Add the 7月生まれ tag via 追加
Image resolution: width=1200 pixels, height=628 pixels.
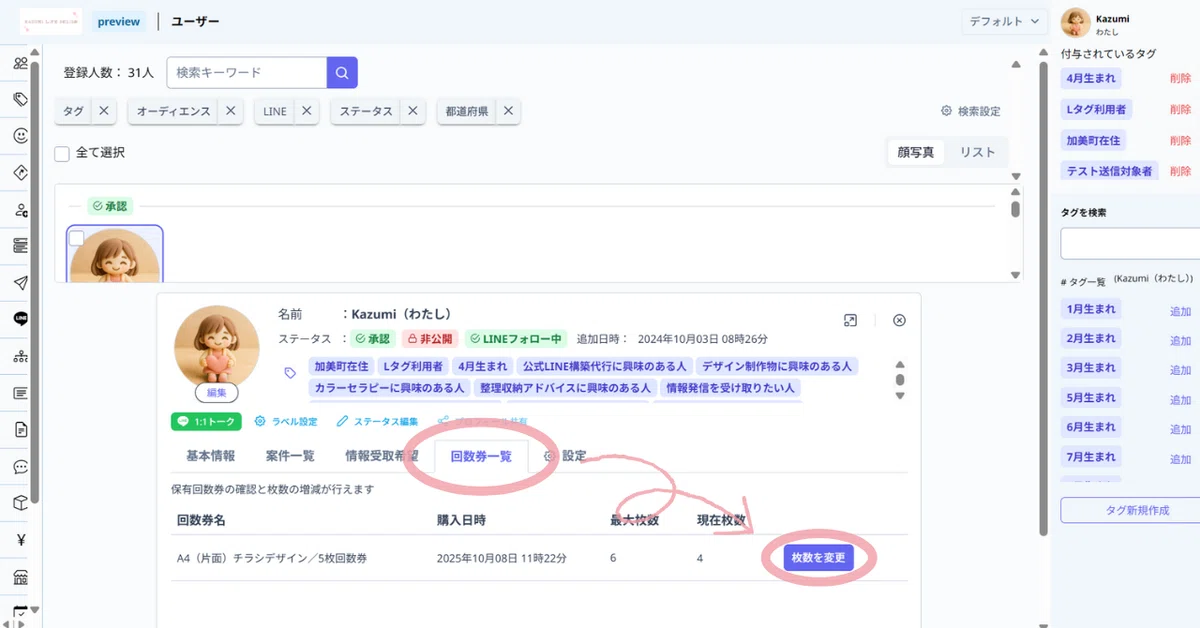click(1180, 458)
